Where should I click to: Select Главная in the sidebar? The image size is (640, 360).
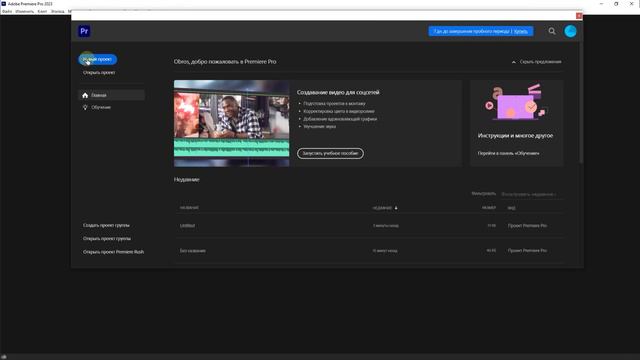tap(111, 95)
